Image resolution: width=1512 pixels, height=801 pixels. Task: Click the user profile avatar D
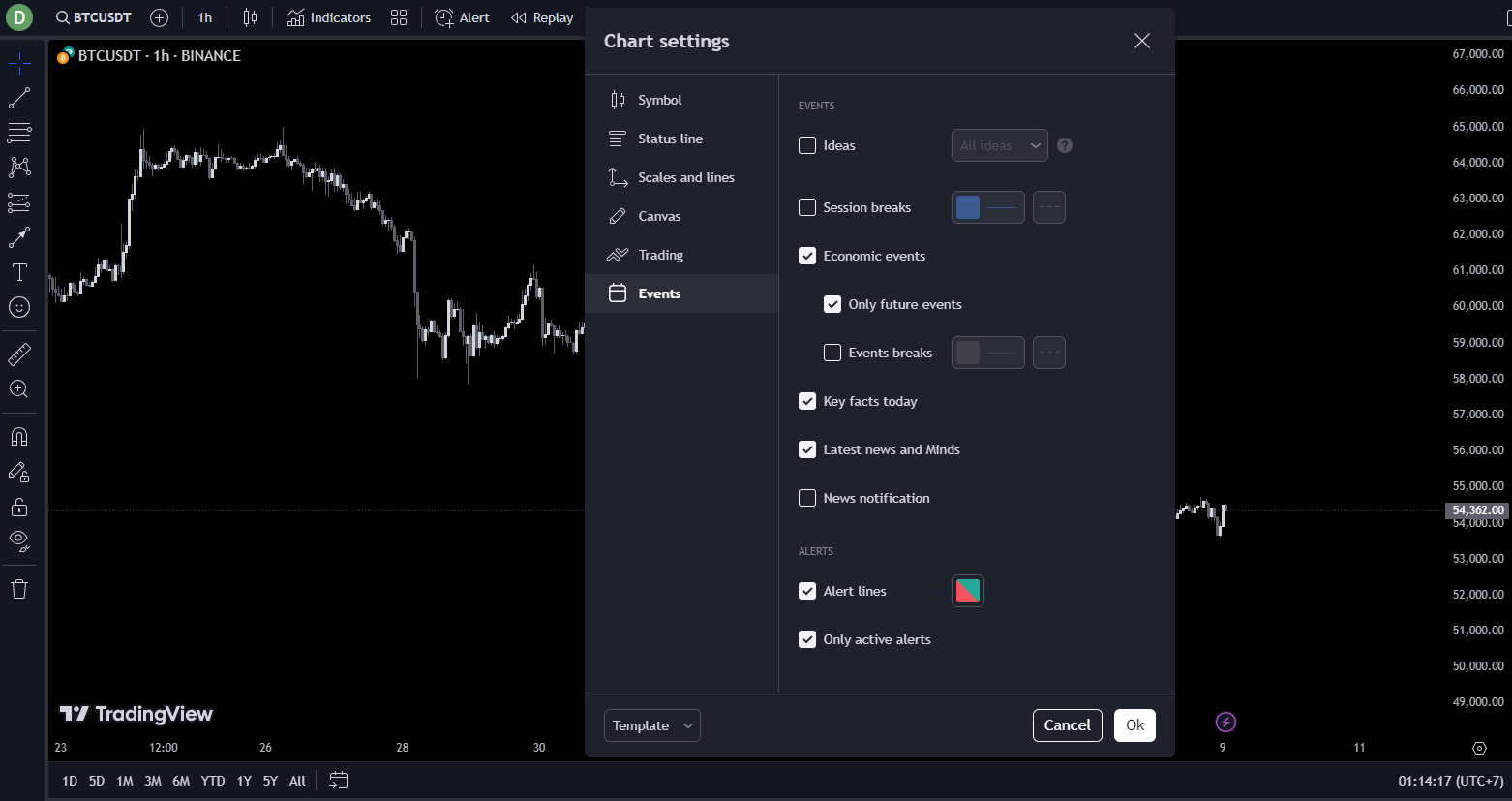(19, 17)
